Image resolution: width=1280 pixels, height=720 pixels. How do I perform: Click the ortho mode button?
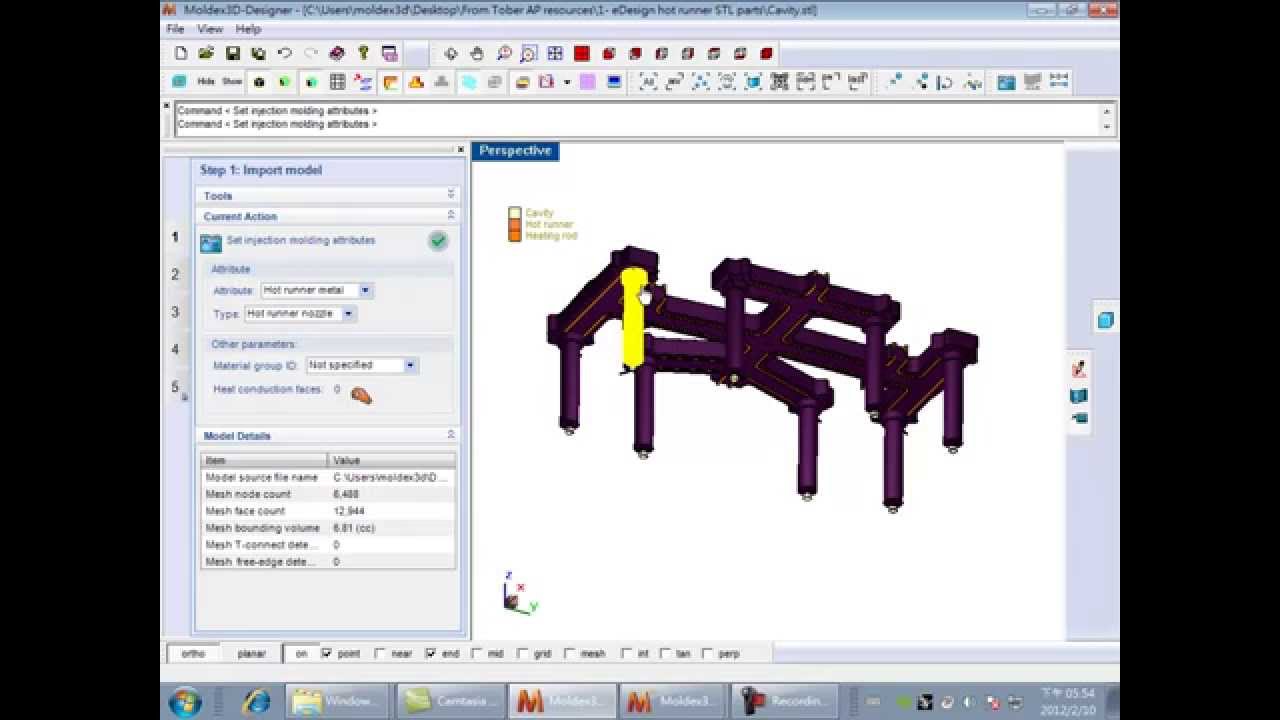coord(193,654)
